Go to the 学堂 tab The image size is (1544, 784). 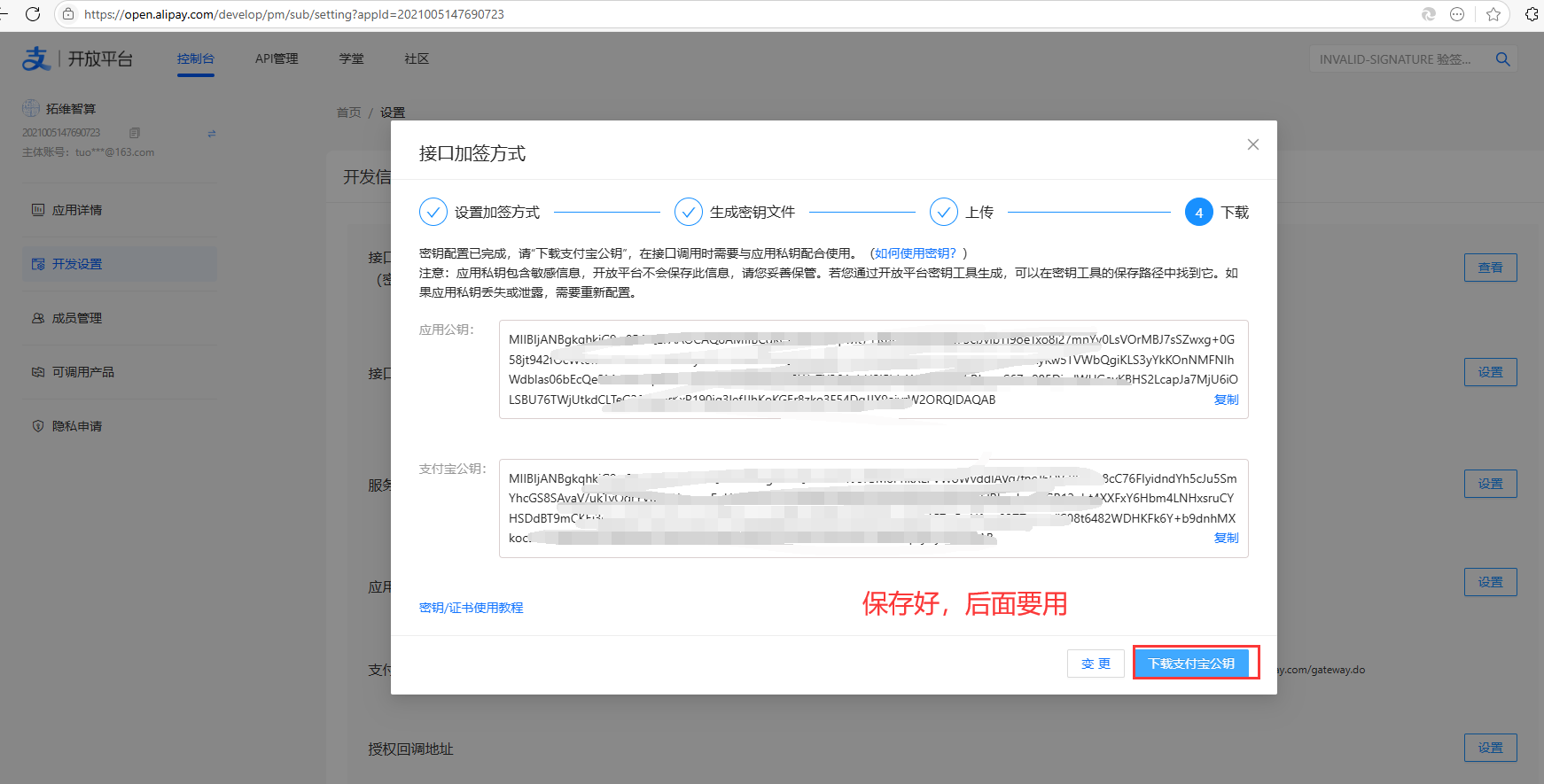351,58
